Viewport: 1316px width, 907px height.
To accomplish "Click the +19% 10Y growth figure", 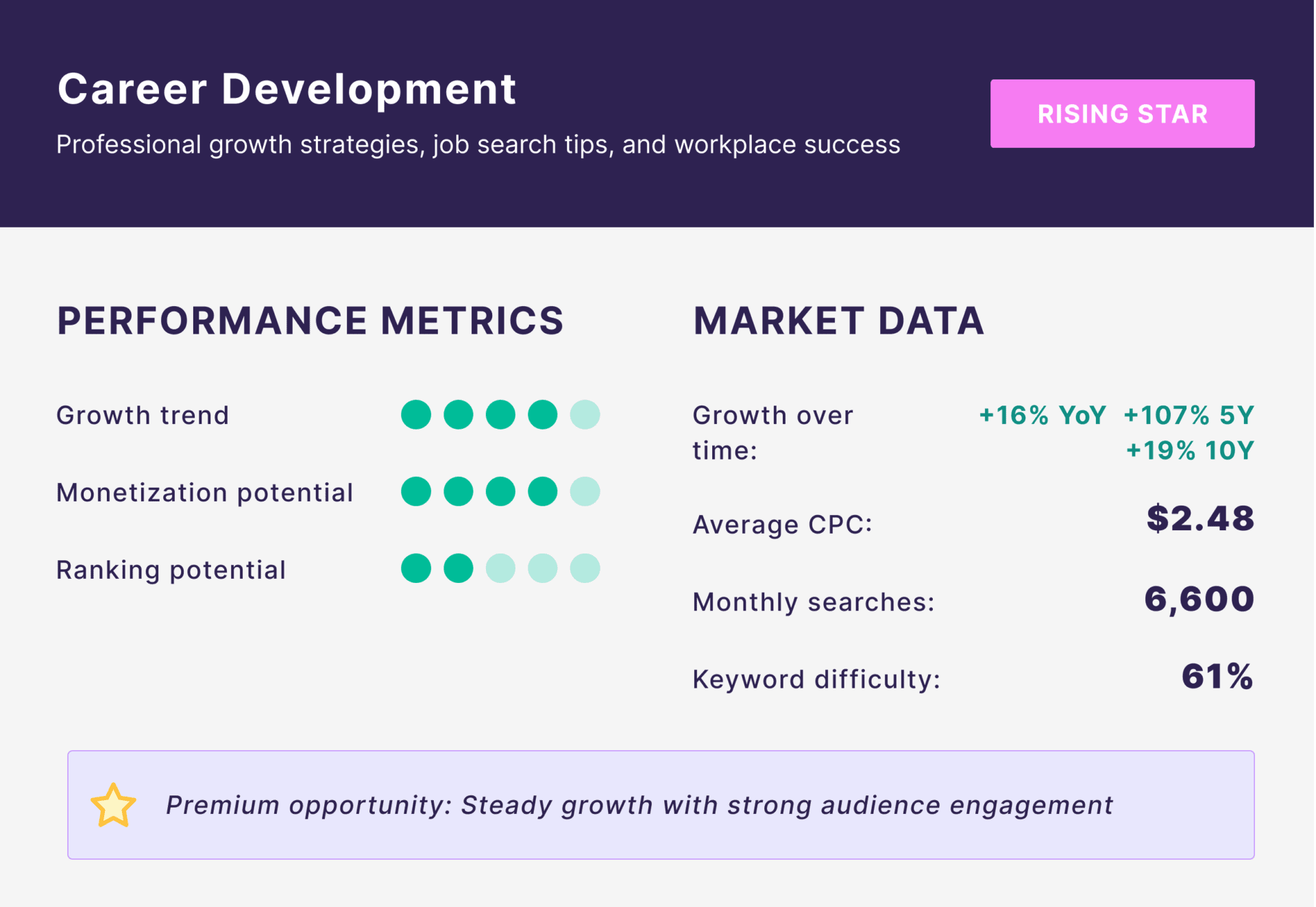I will (1190, 451).
